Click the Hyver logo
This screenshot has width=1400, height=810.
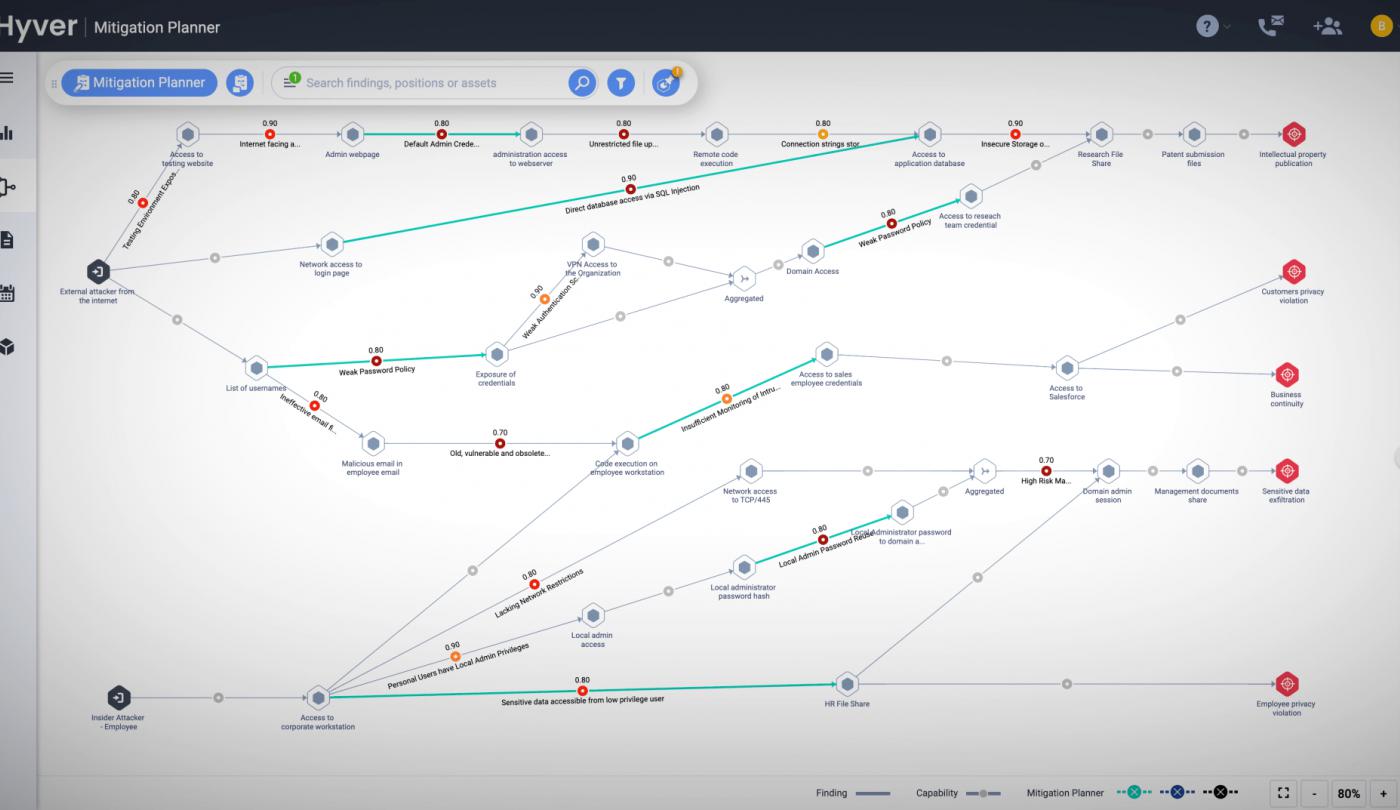pos(38,27)
